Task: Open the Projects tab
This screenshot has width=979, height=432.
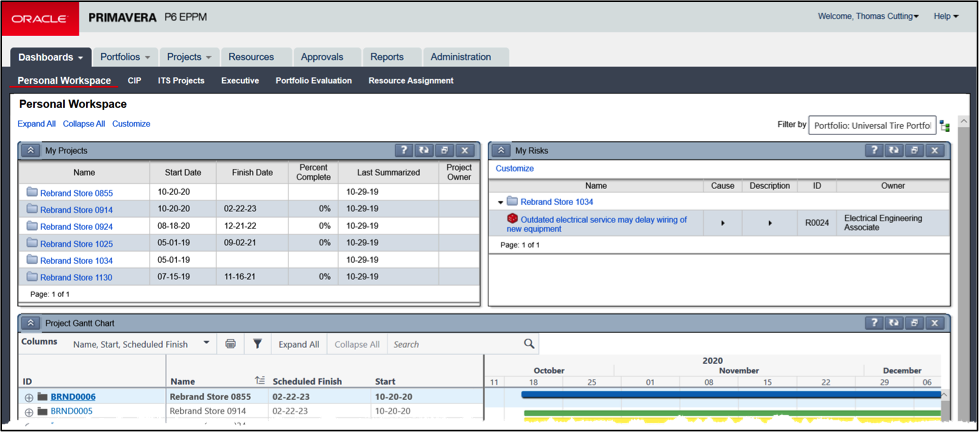Action: coord(189,57)
